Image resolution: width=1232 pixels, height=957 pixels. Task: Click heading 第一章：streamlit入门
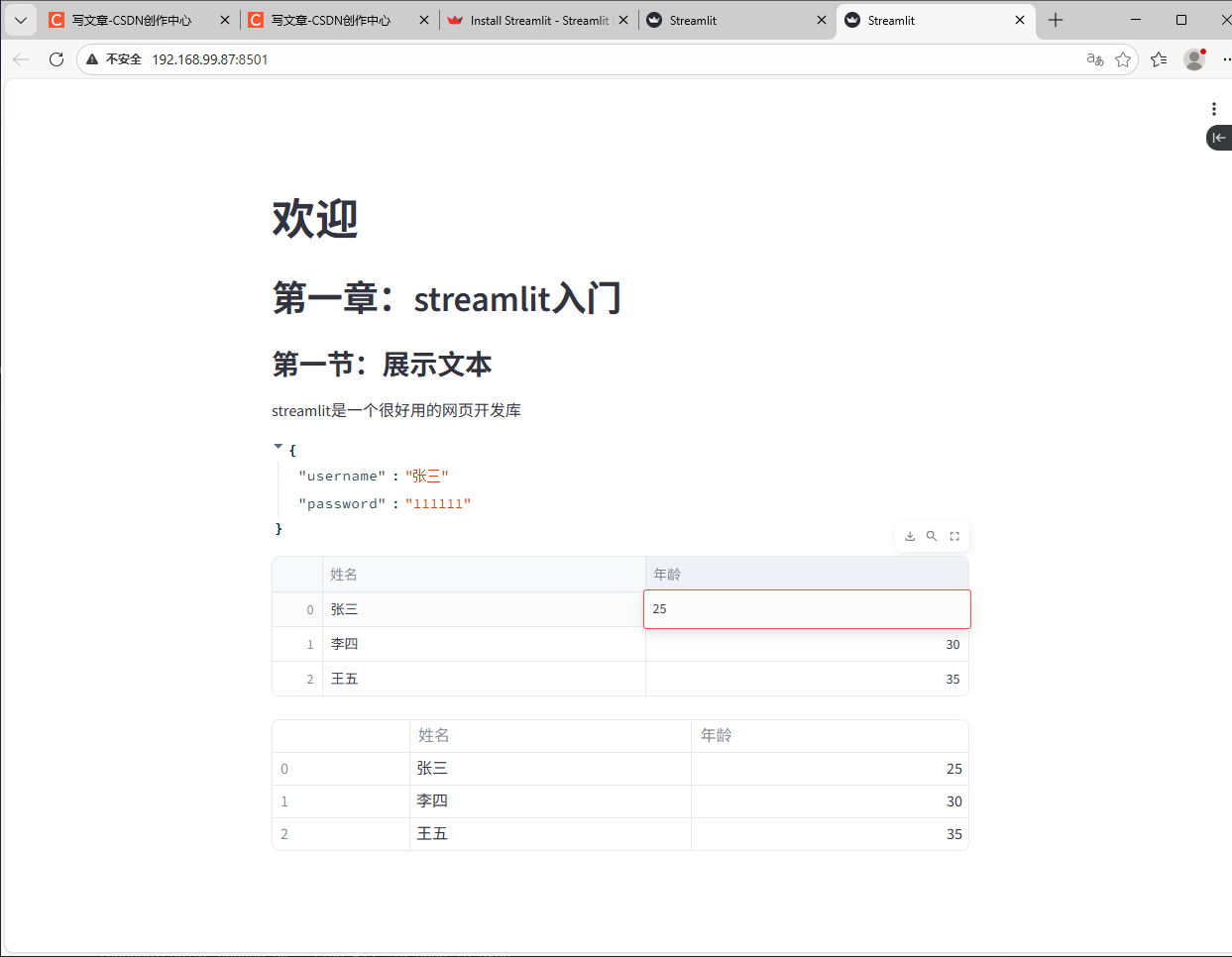(x=447, y=298)
